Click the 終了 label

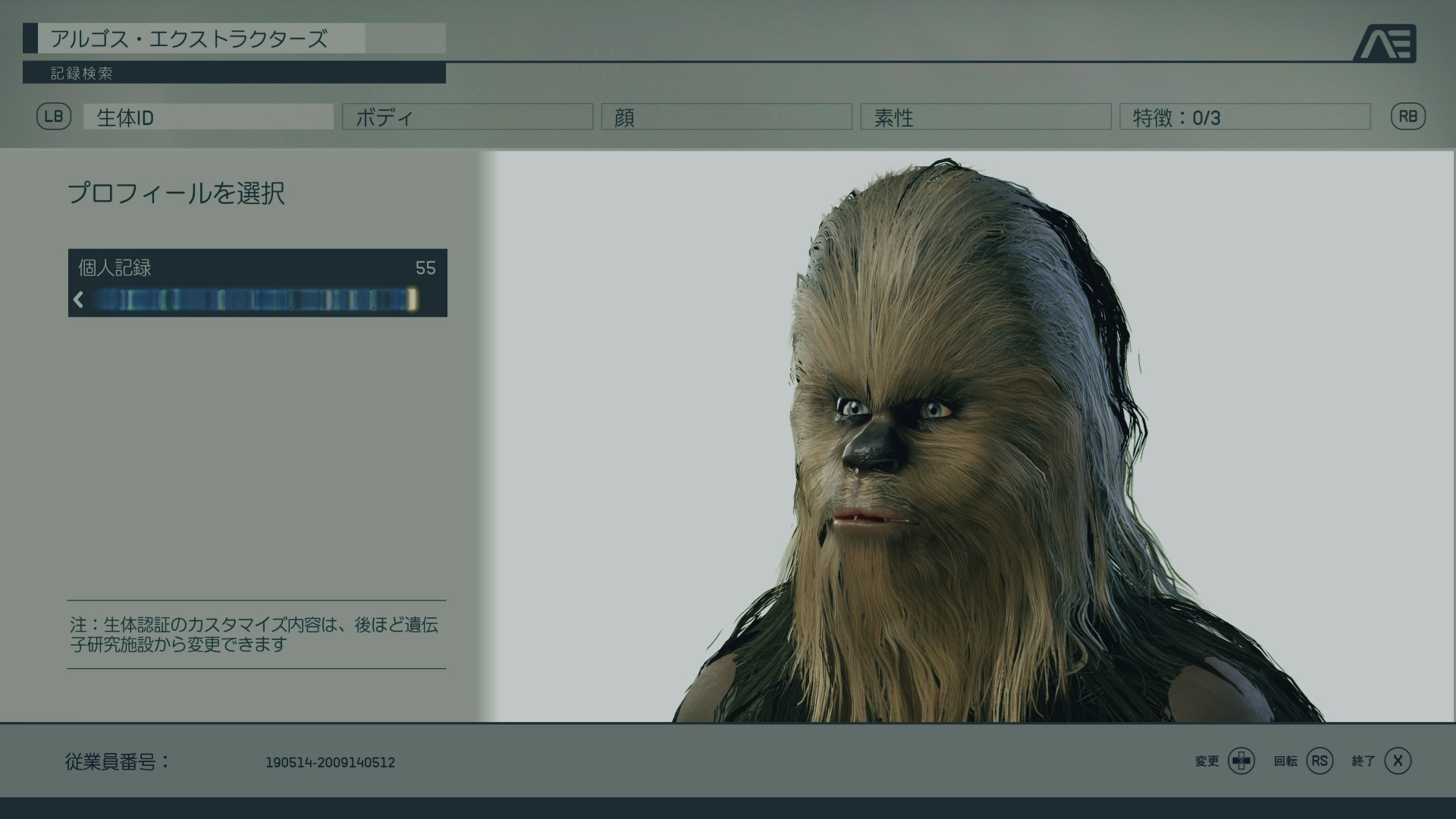pos(1363,761)
